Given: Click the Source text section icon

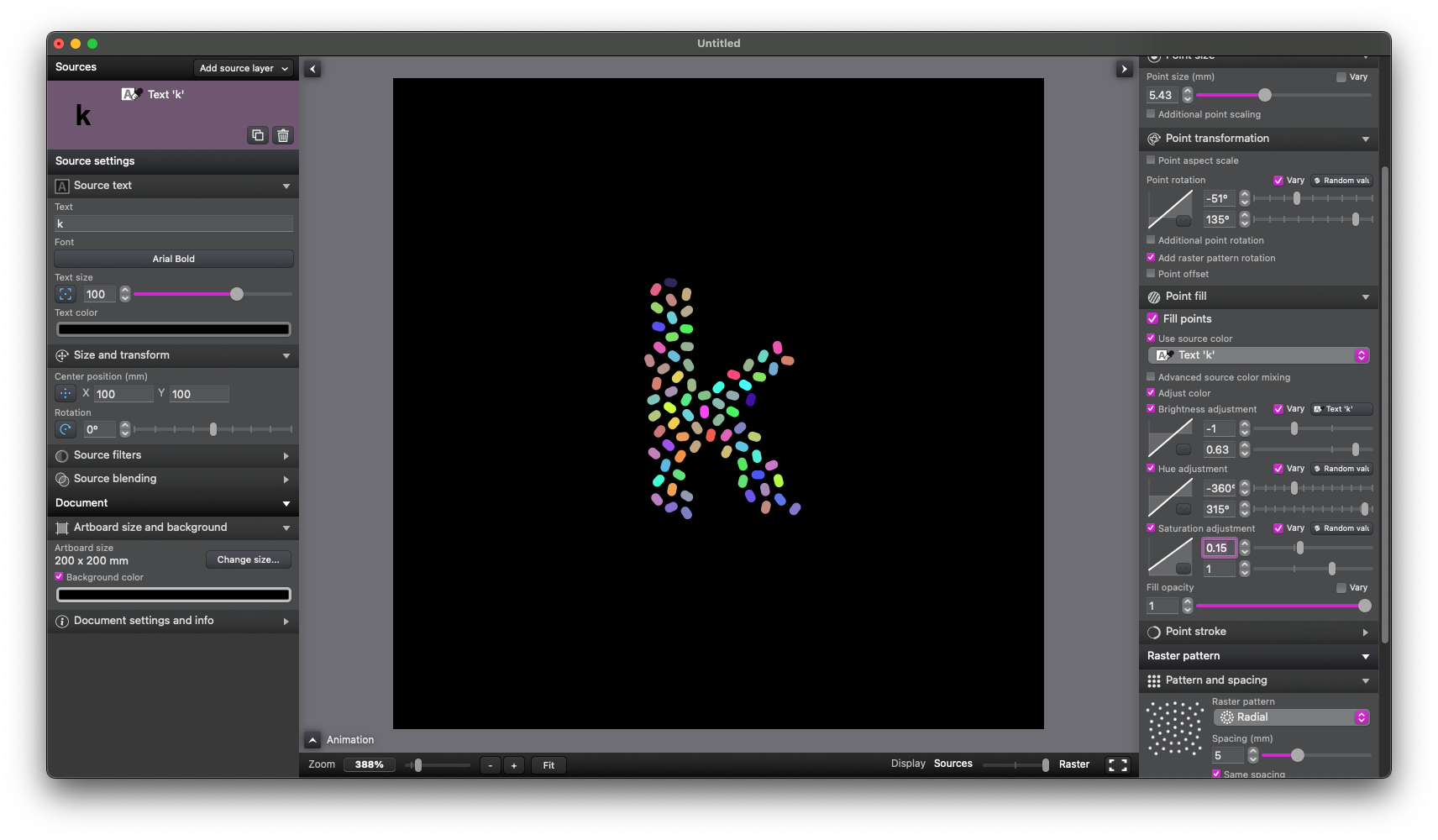Looking at the screenshot, I should point(62,186).
